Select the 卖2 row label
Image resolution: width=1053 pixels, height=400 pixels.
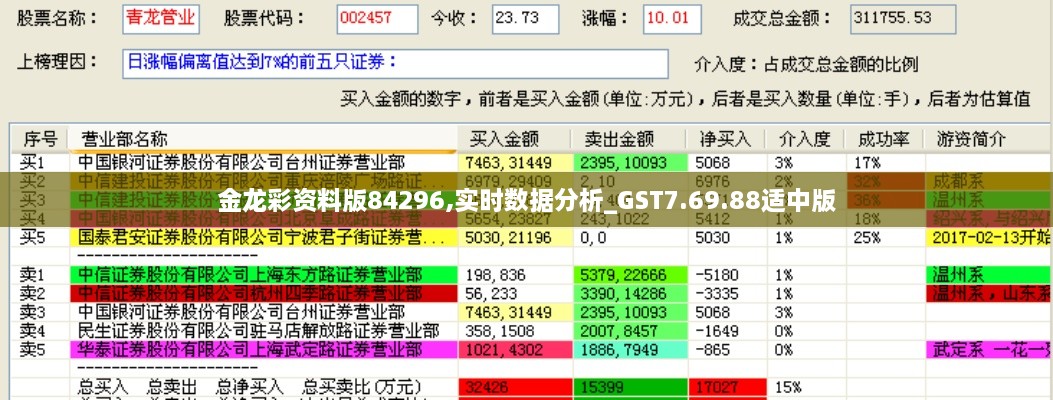tap(32, 293)
